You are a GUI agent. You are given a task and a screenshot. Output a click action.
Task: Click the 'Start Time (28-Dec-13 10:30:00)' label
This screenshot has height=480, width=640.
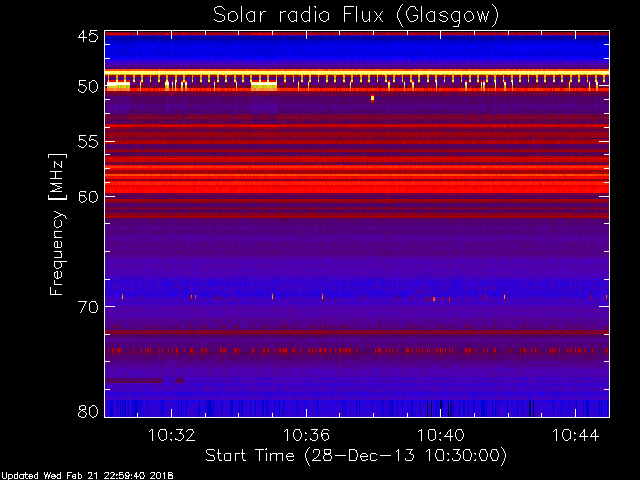point(356,455)
